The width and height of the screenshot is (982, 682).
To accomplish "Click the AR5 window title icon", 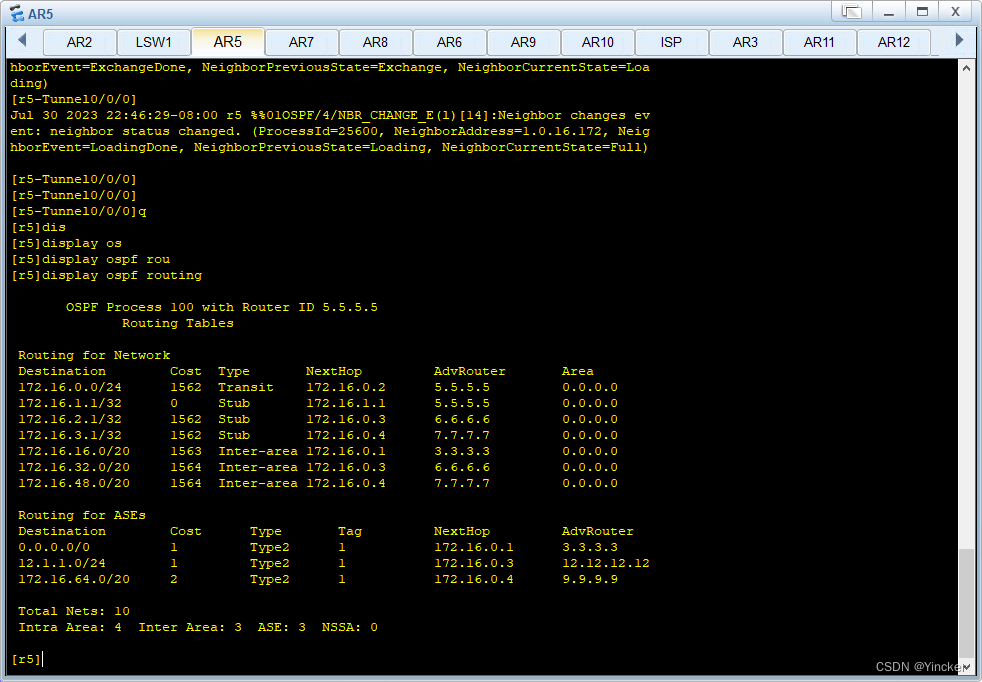I will 17,13.
